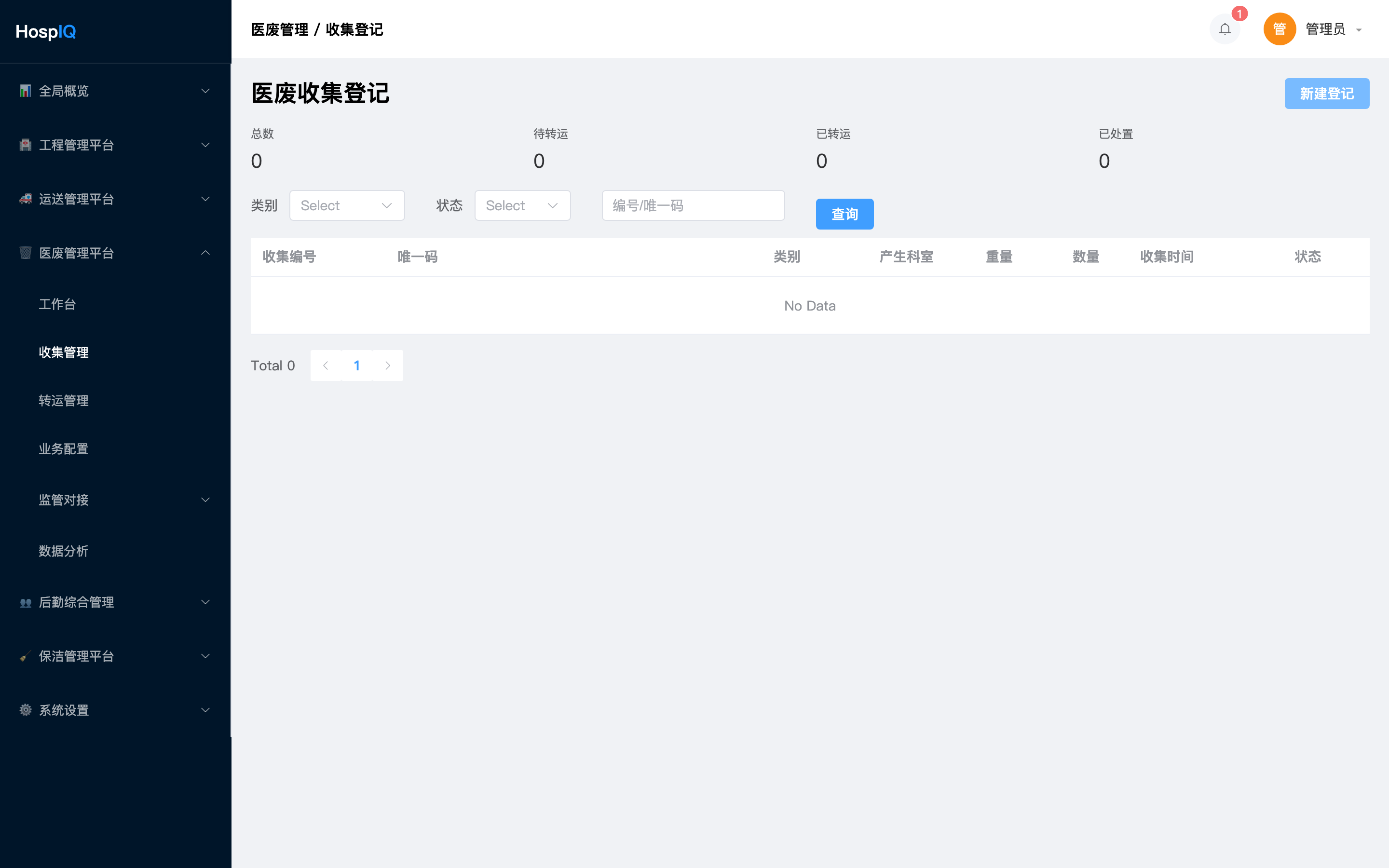Expand the 系统设置 menu chevron
This screenshot has width=1389, height=868.
coord(205,709)
